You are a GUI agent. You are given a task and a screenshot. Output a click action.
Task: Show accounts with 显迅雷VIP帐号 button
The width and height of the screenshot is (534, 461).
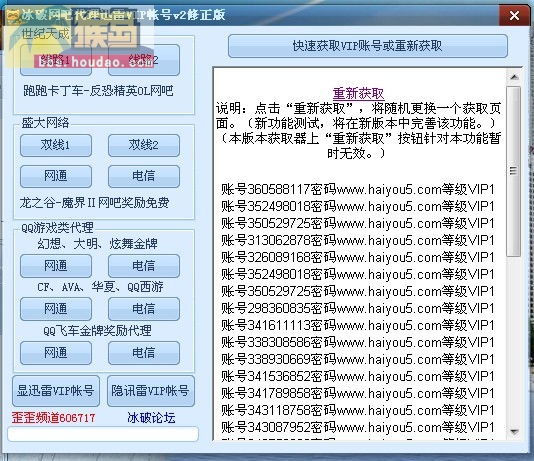pyautogui.click(x=56, y=391)
